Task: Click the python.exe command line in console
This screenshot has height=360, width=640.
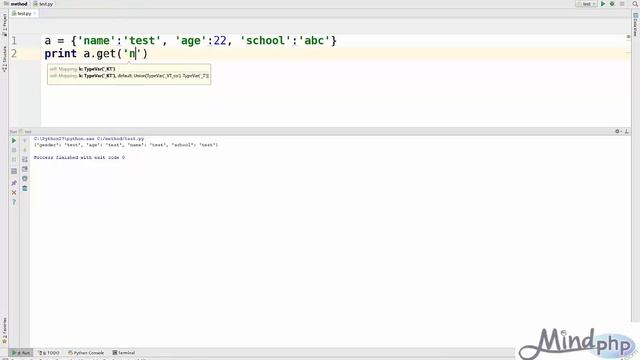Action: (89, 139)
